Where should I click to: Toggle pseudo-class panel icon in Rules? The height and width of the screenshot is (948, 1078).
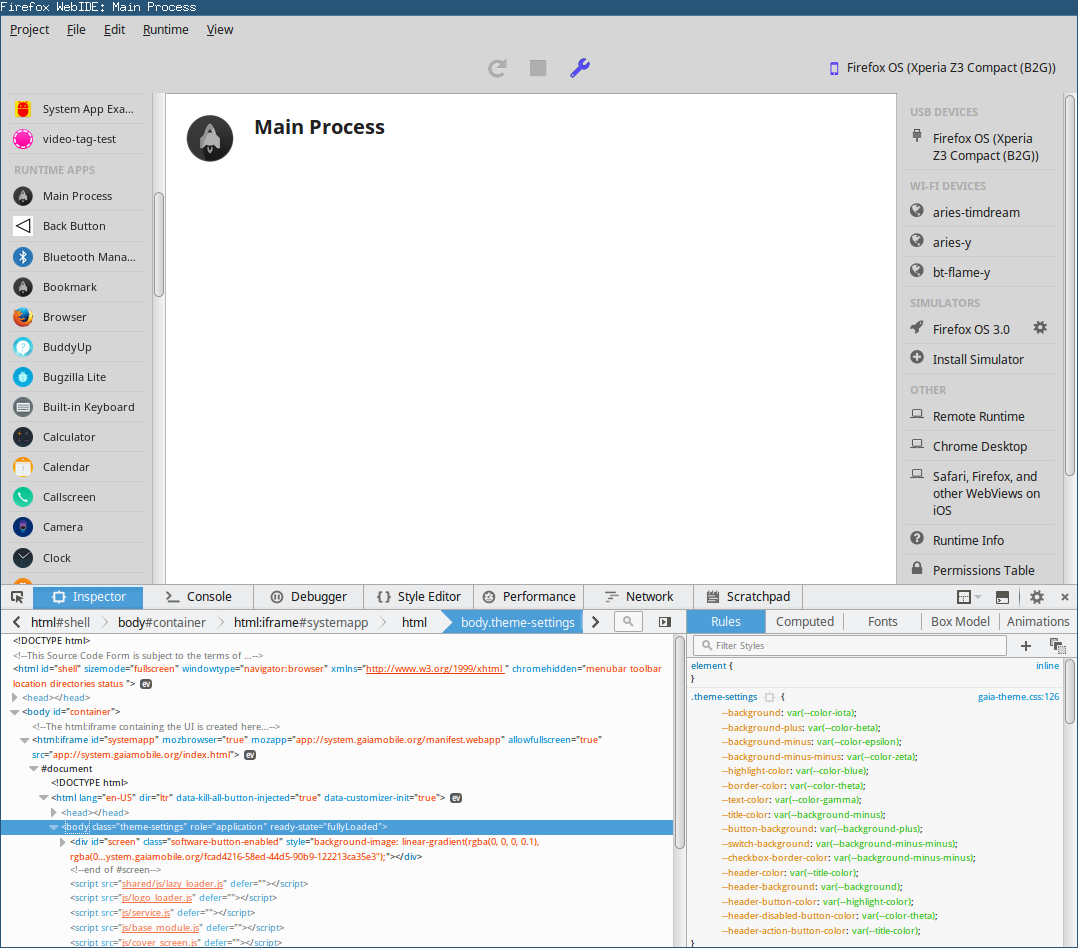(1057, 646)
